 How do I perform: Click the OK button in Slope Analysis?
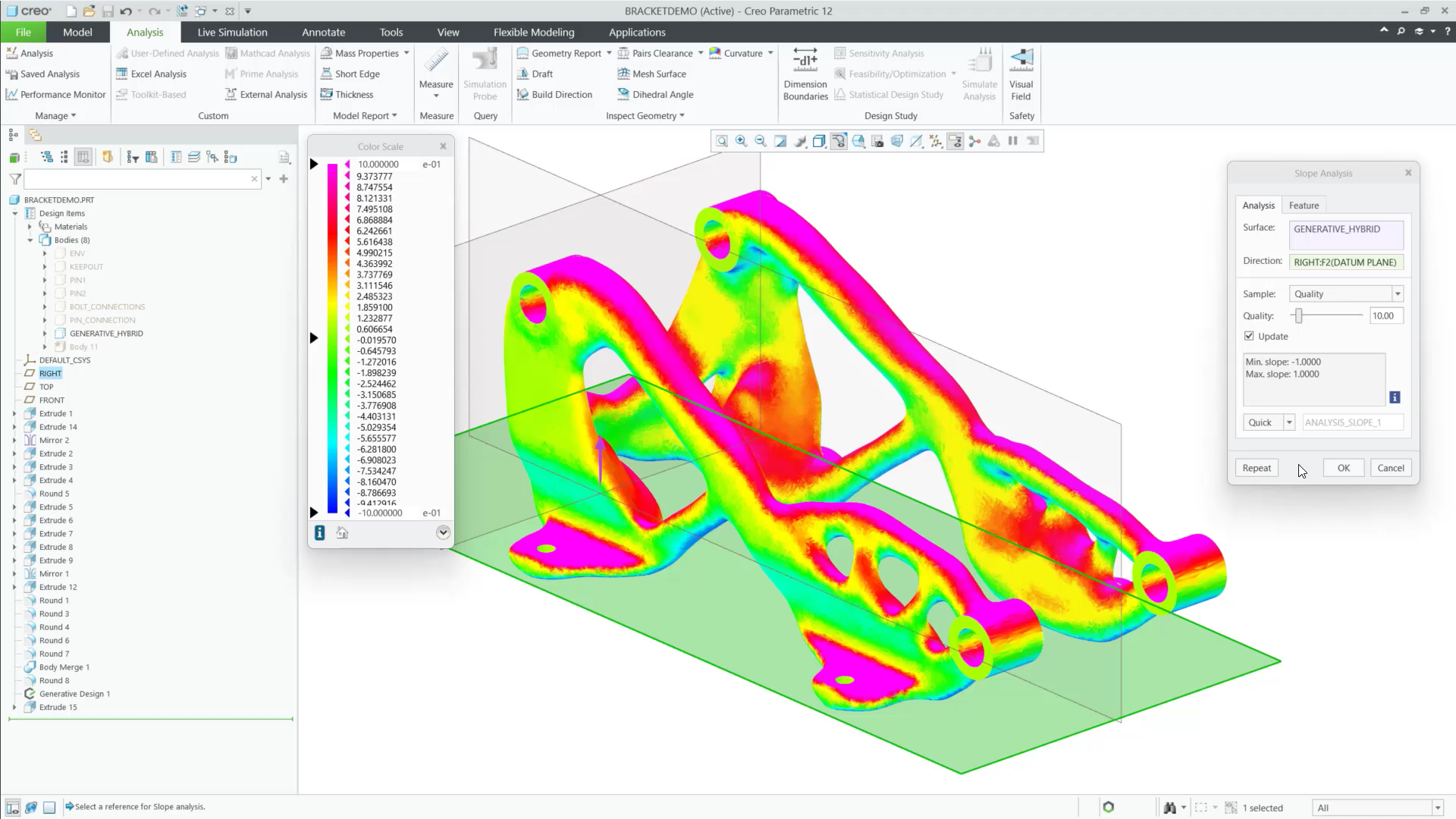point(1344,468)
